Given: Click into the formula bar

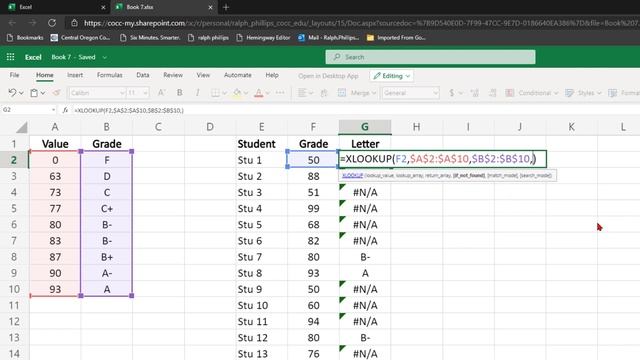Looking at the screenshot, I should coord(355,110).
